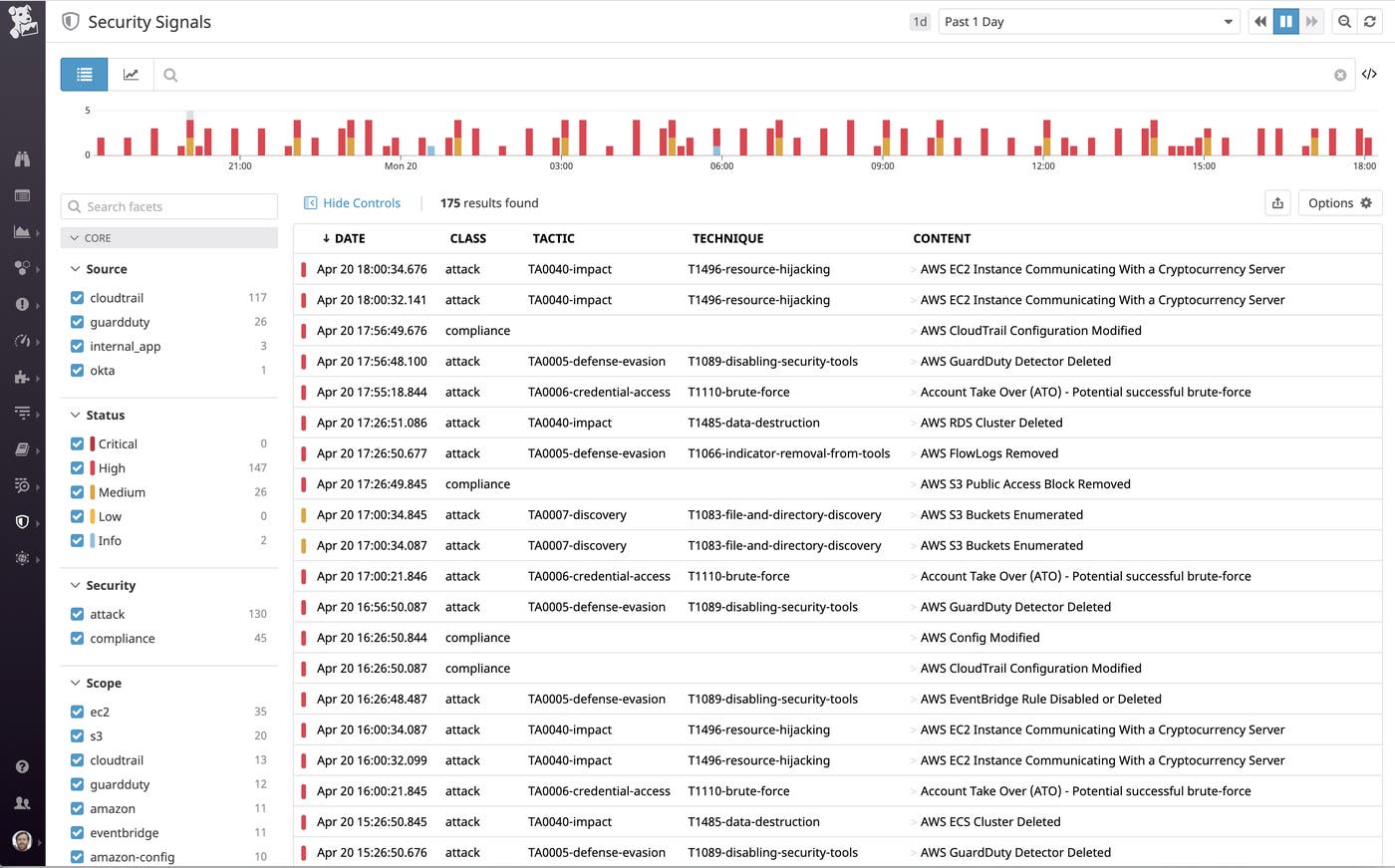Click the code editor toggle icon
The width and height of the screenshot is (1395, 868).
1369,75
